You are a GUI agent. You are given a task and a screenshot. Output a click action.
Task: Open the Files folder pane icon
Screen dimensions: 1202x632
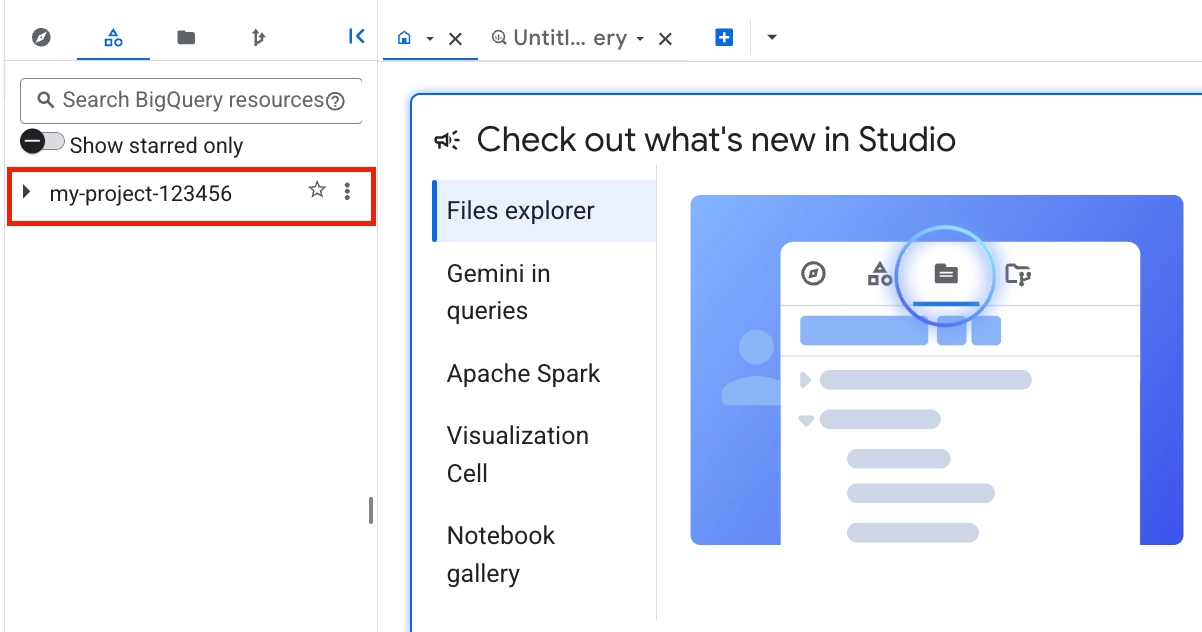pos(186,38)
